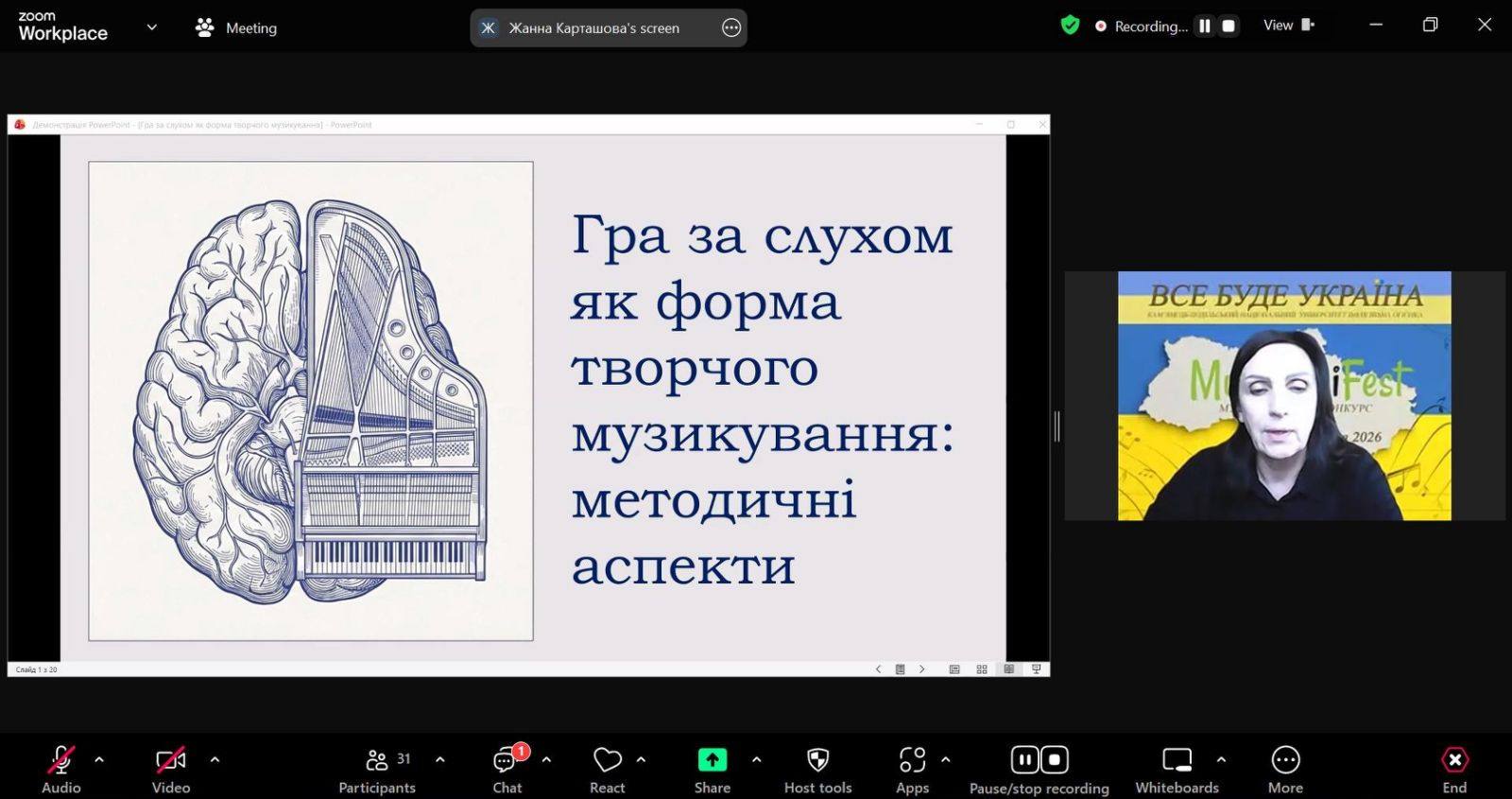Select the Meeting tab
Image resolution: width=1512 pixels, height=799 pixels.
tap(236, 27)
